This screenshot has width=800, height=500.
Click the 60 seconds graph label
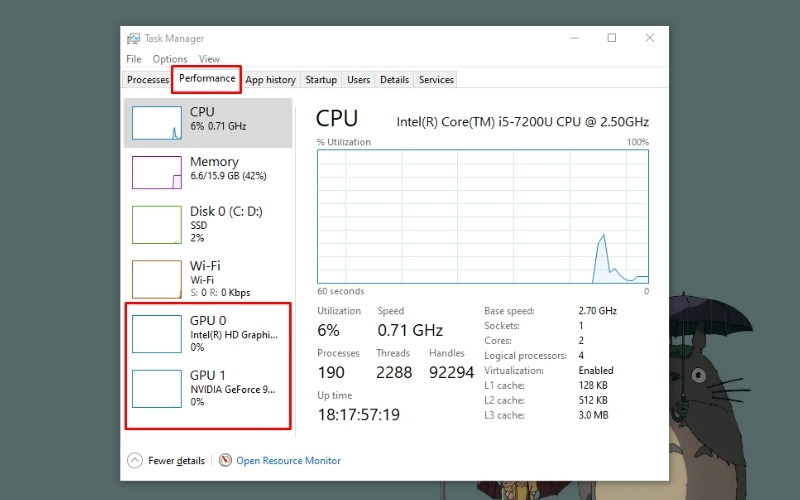pyautogui.click(x=341, y=291)
